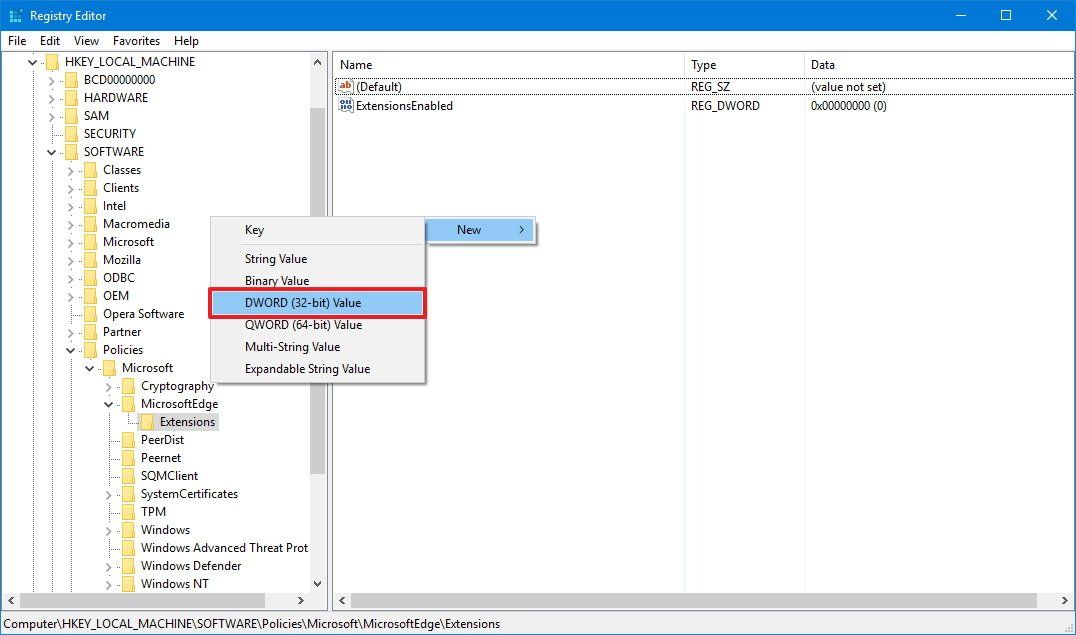Image resolution: width=1076 pixels, height=635 pixels.
Task: Collapse the SOFTWARE tree node
Action: click(x=49, y=151)
